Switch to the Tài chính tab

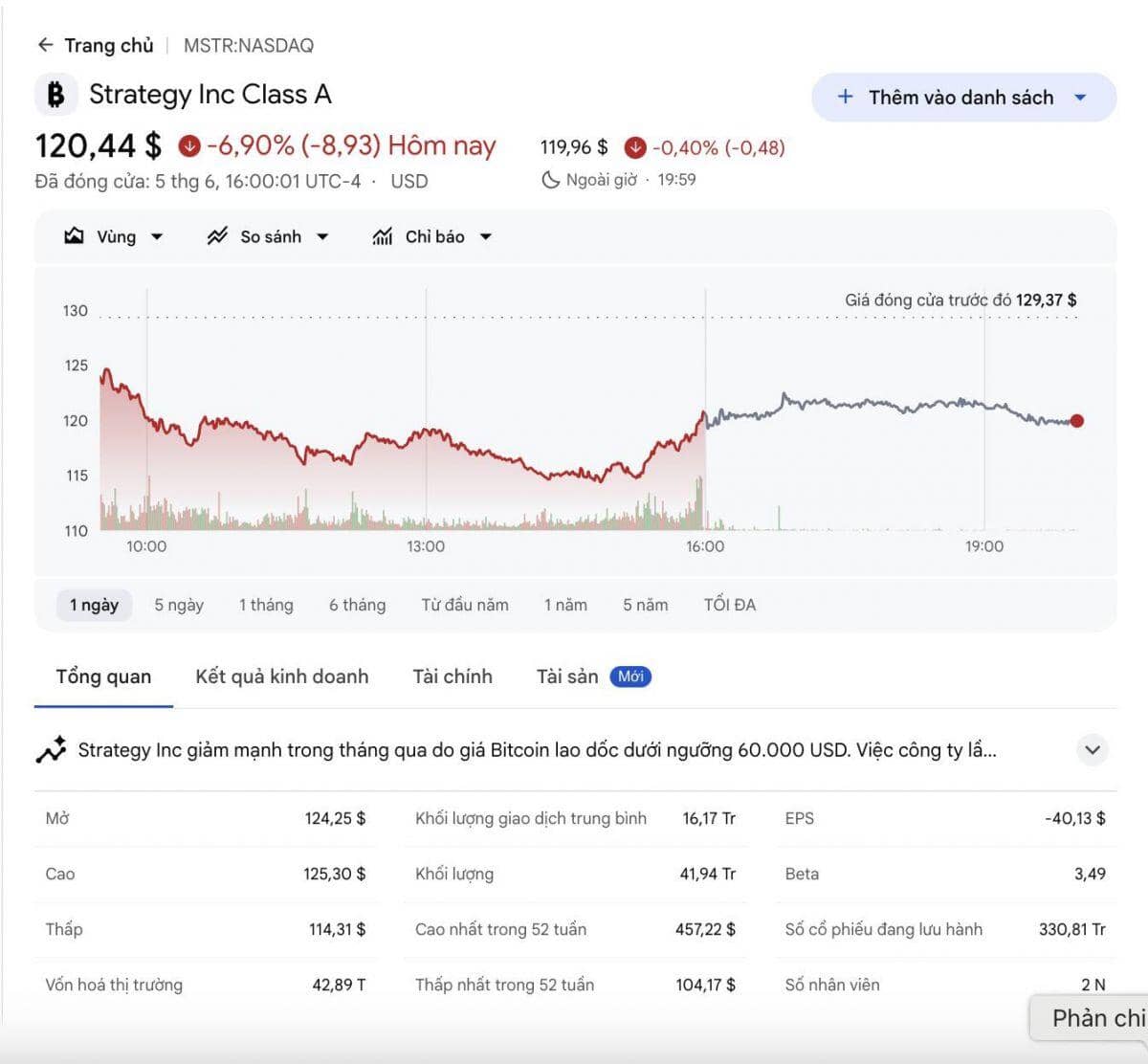point(453,676)
